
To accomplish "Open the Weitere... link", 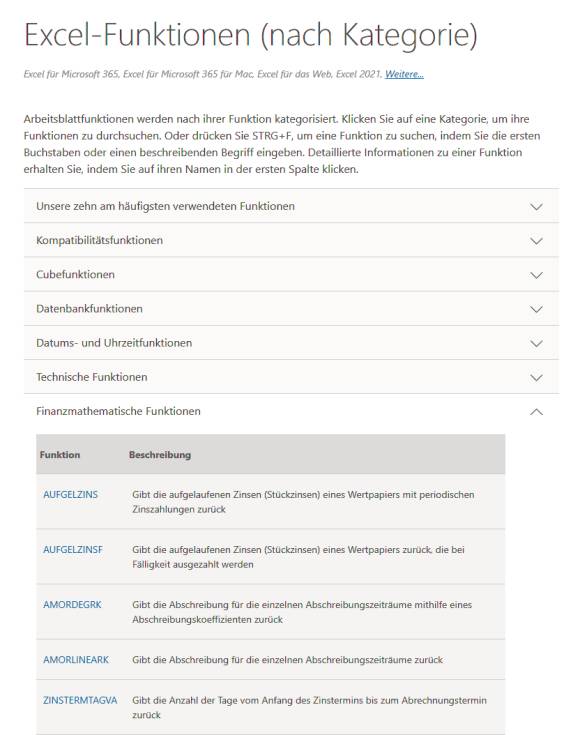I will (404, 74).
